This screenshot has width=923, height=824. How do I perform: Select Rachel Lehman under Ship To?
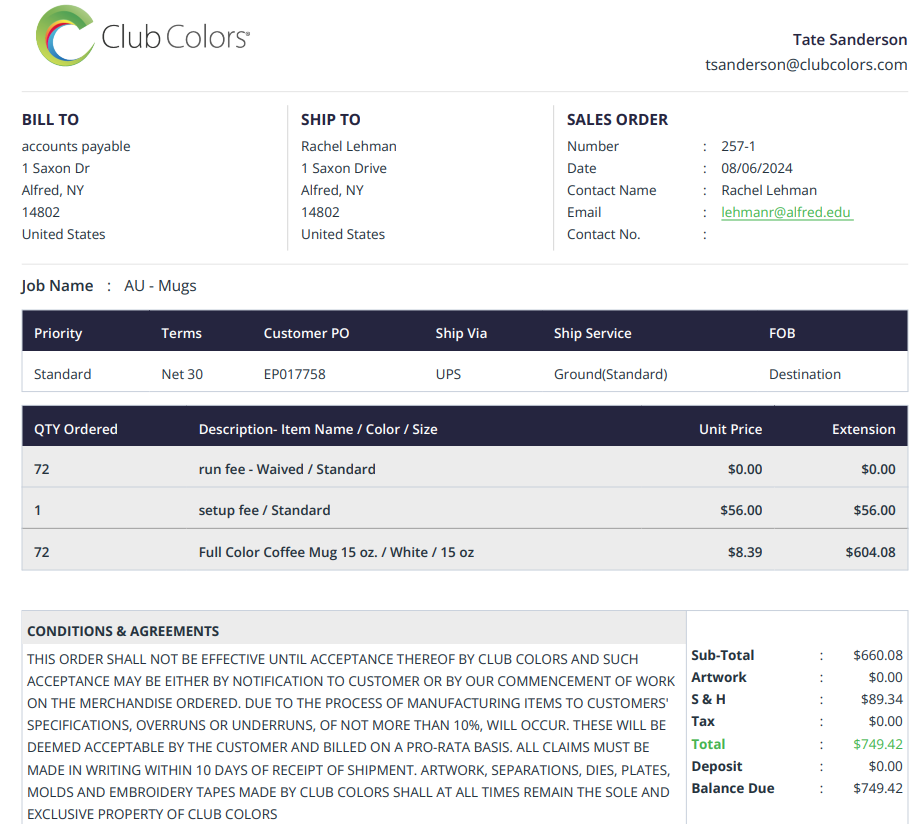(x=348, y=146)
